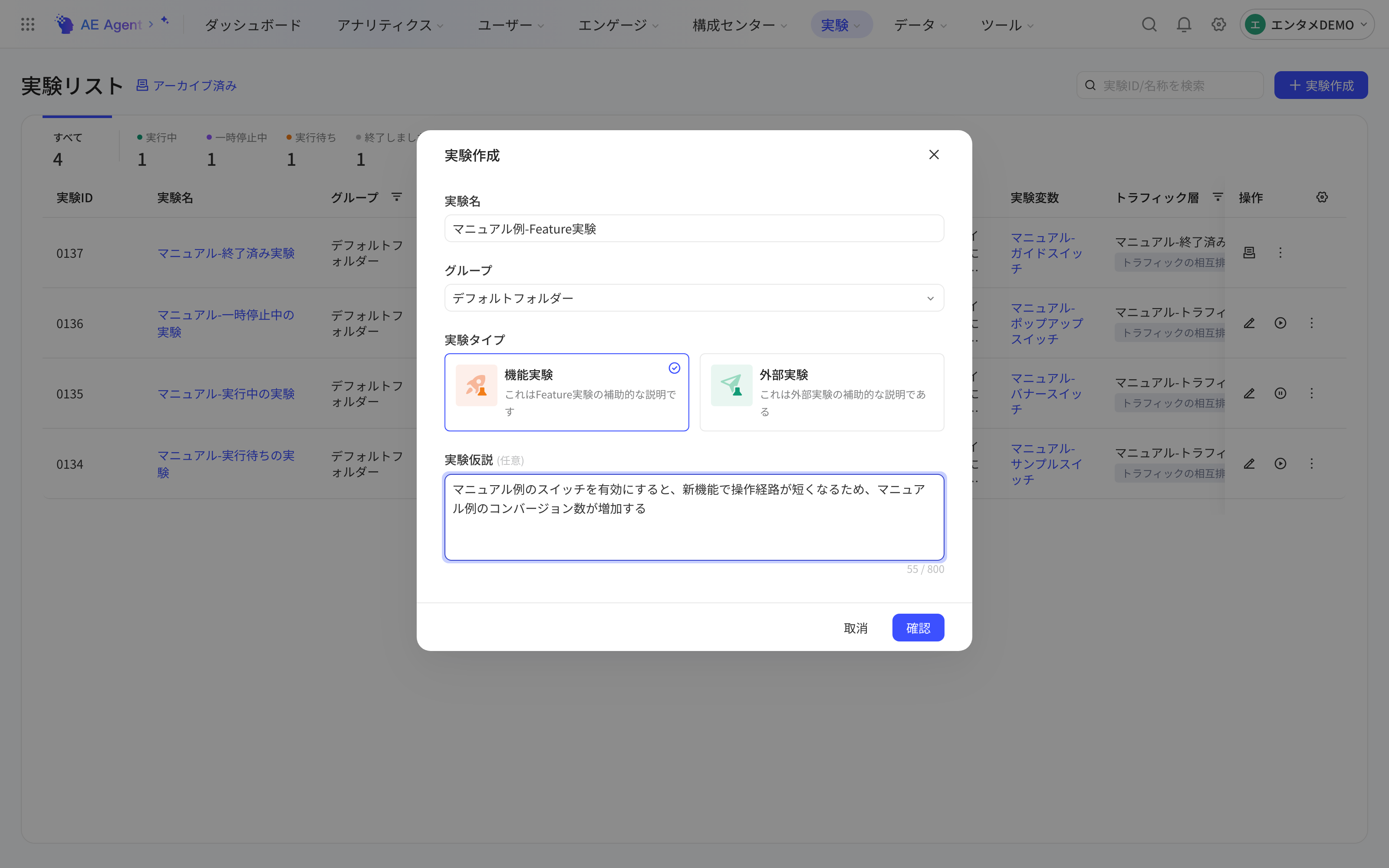Click play icon for experiment 0134
This screenshot has height=868, width=1389.
(x=1280, y=463)
